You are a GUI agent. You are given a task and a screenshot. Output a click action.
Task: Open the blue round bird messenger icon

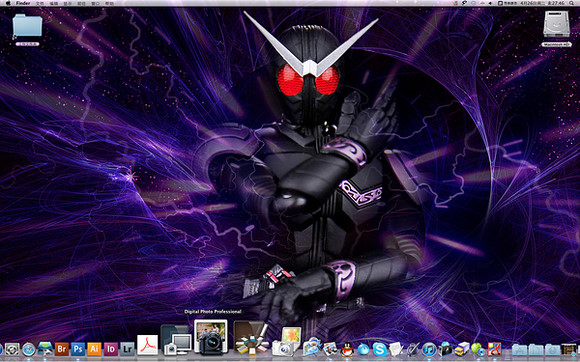(x=363, y=349)
